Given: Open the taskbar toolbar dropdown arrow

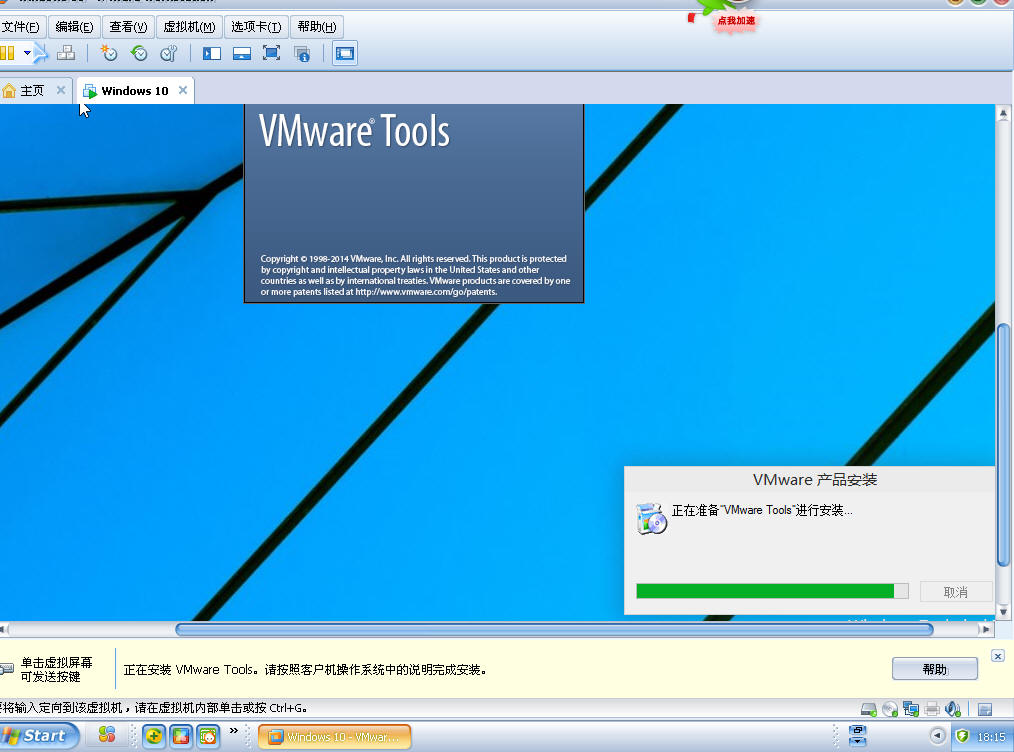Looking at the screenshot, I should pos(858,742).
